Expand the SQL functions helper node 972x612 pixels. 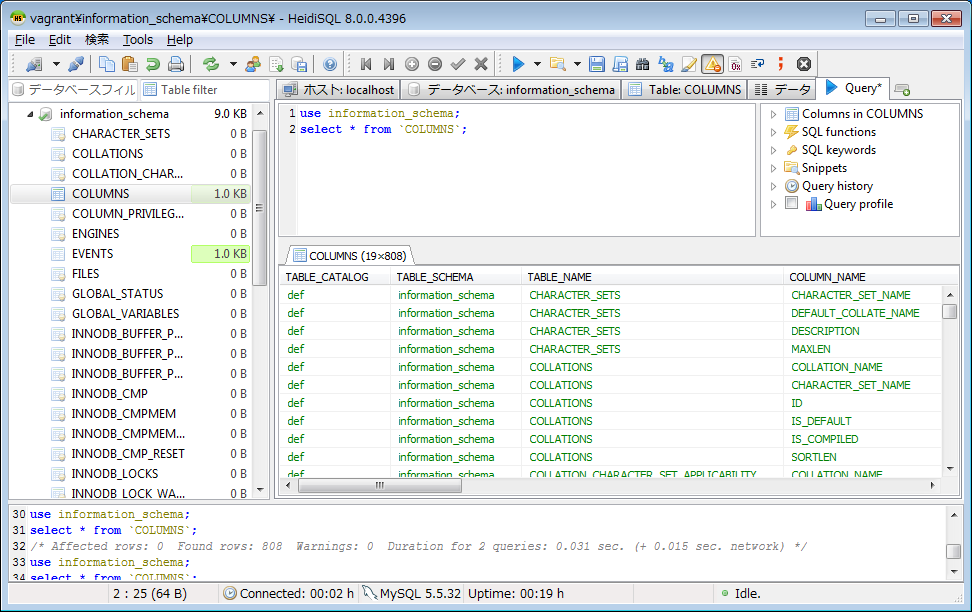coord(773,132)
